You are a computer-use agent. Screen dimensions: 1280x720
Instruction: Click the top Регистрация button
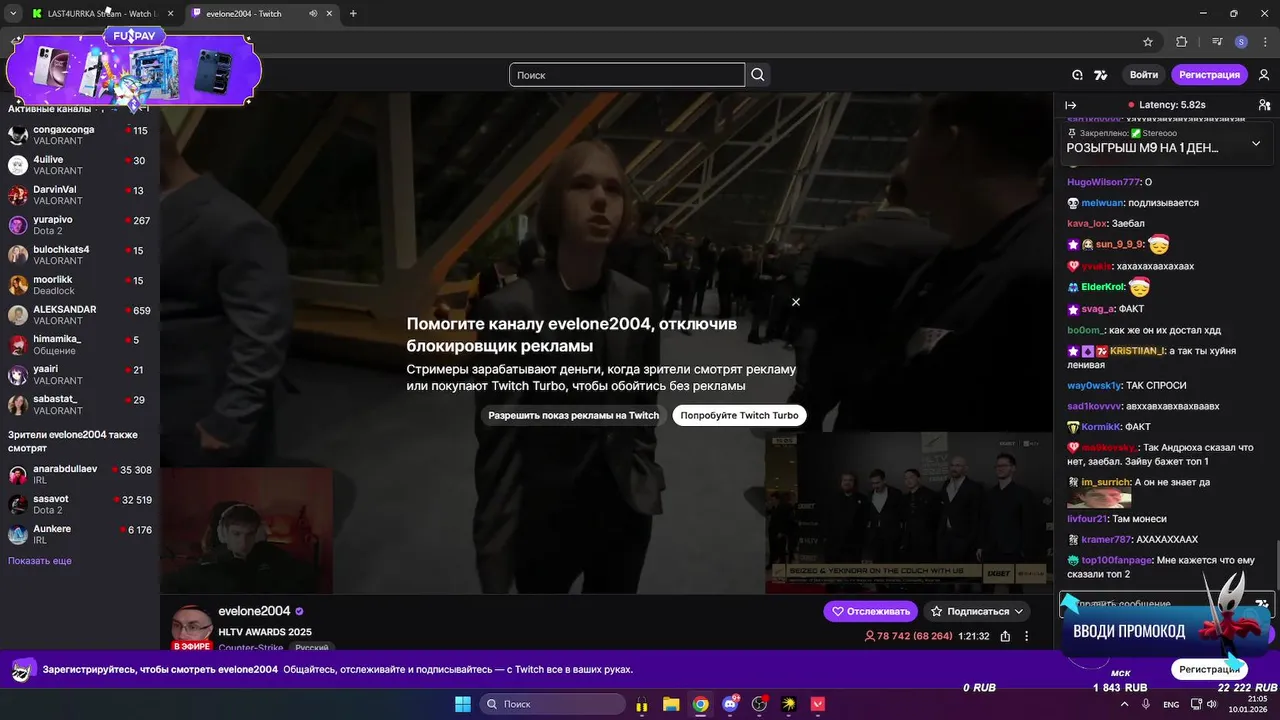(x=1209, y=75)
